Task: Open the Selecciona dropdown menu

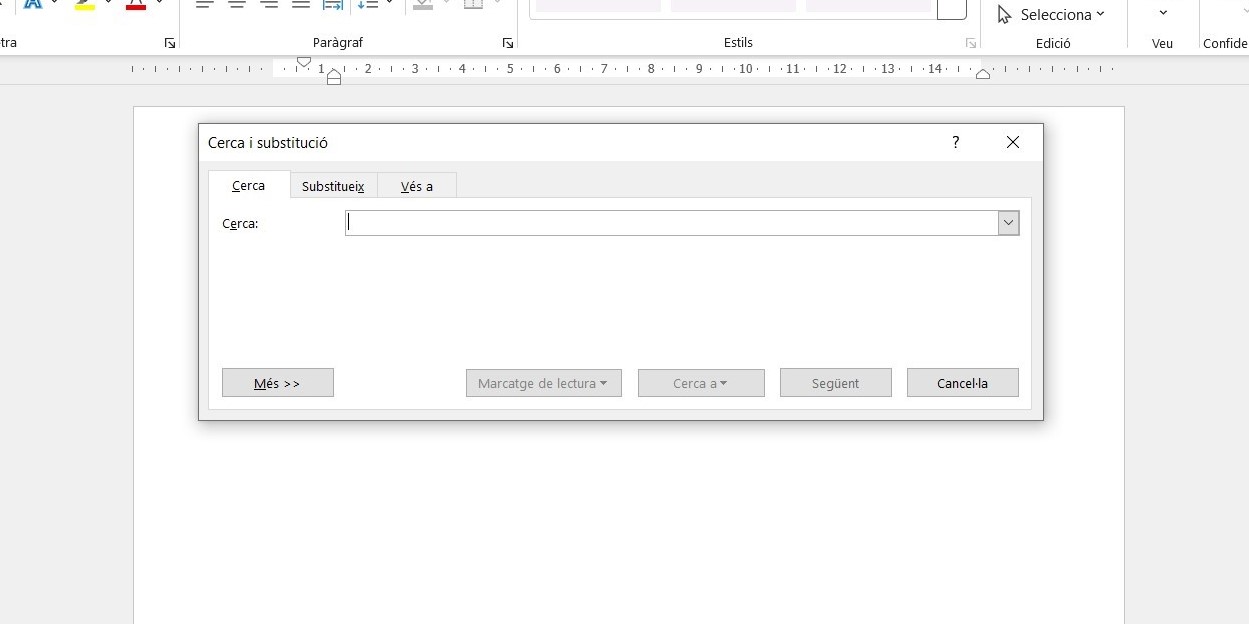Action: coord(1051,14)
